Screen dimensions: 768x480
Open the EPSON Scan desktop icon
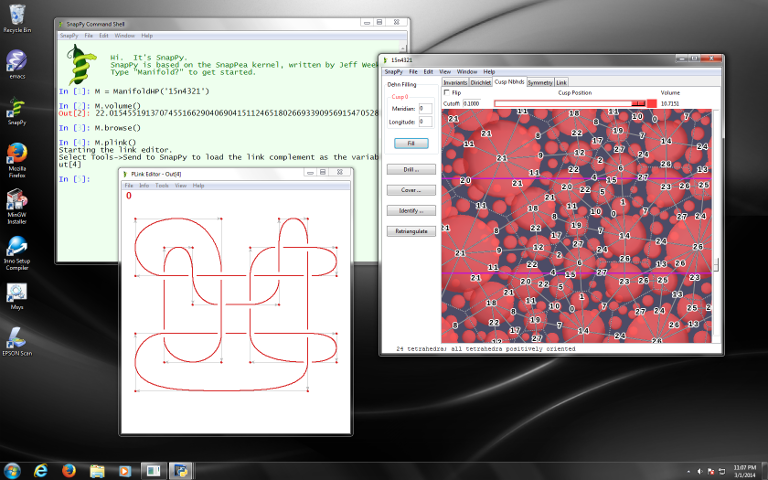coord(17,341)
